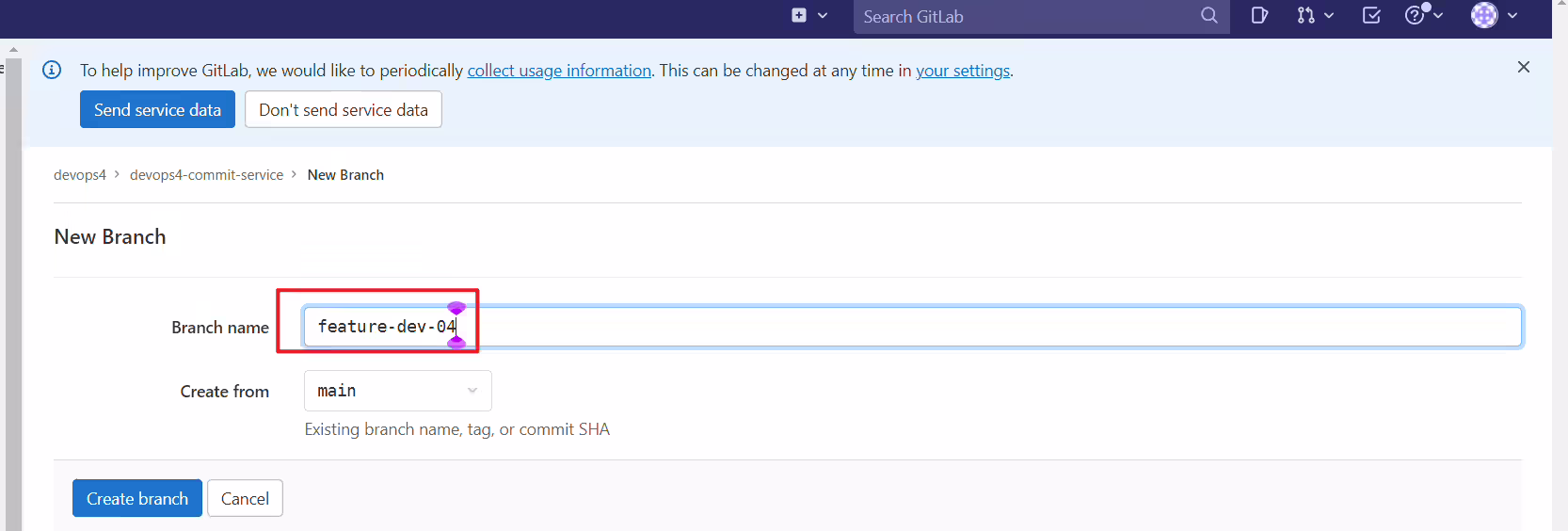Open the To-Do list checkmark icon
The image size is (1568, 531).
click(x=1371, y=15)
